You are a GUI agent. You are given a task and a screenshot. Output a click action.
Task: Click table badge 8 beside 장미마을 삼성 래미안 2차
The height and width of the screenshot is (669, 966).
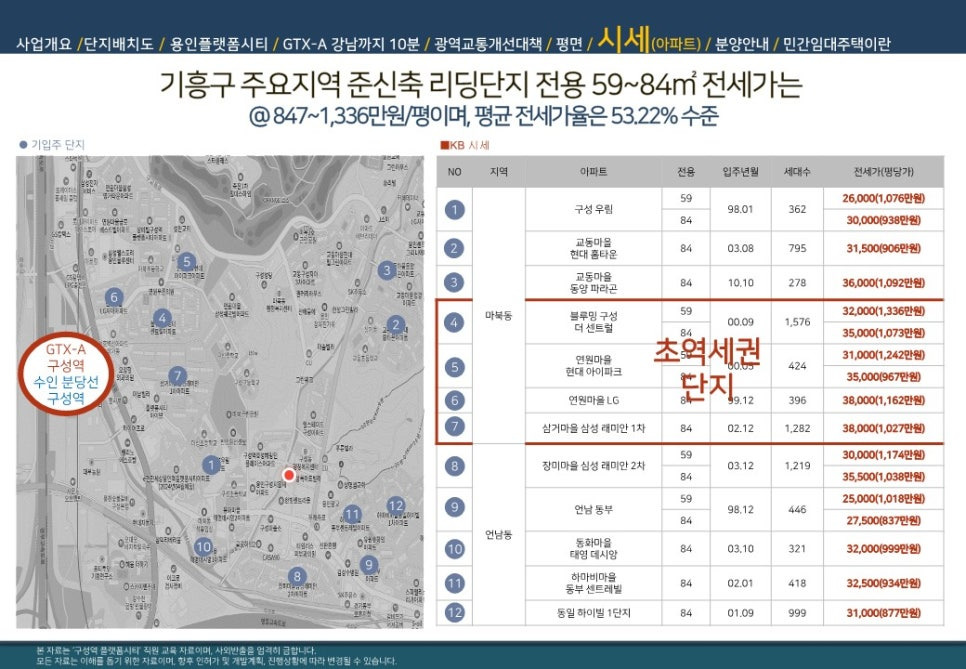tap(455, 466)
